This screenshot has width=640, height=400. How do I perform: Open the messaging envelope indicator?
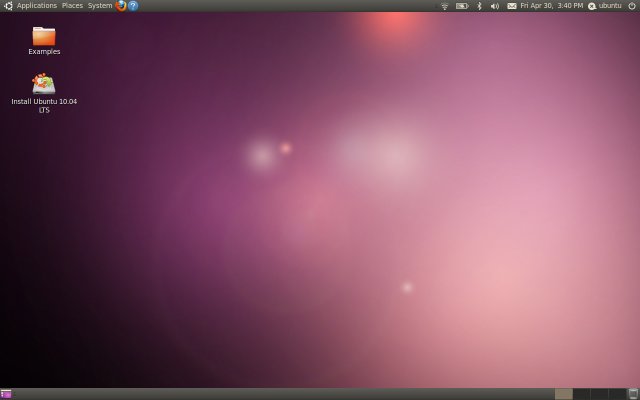click(511, 6)
